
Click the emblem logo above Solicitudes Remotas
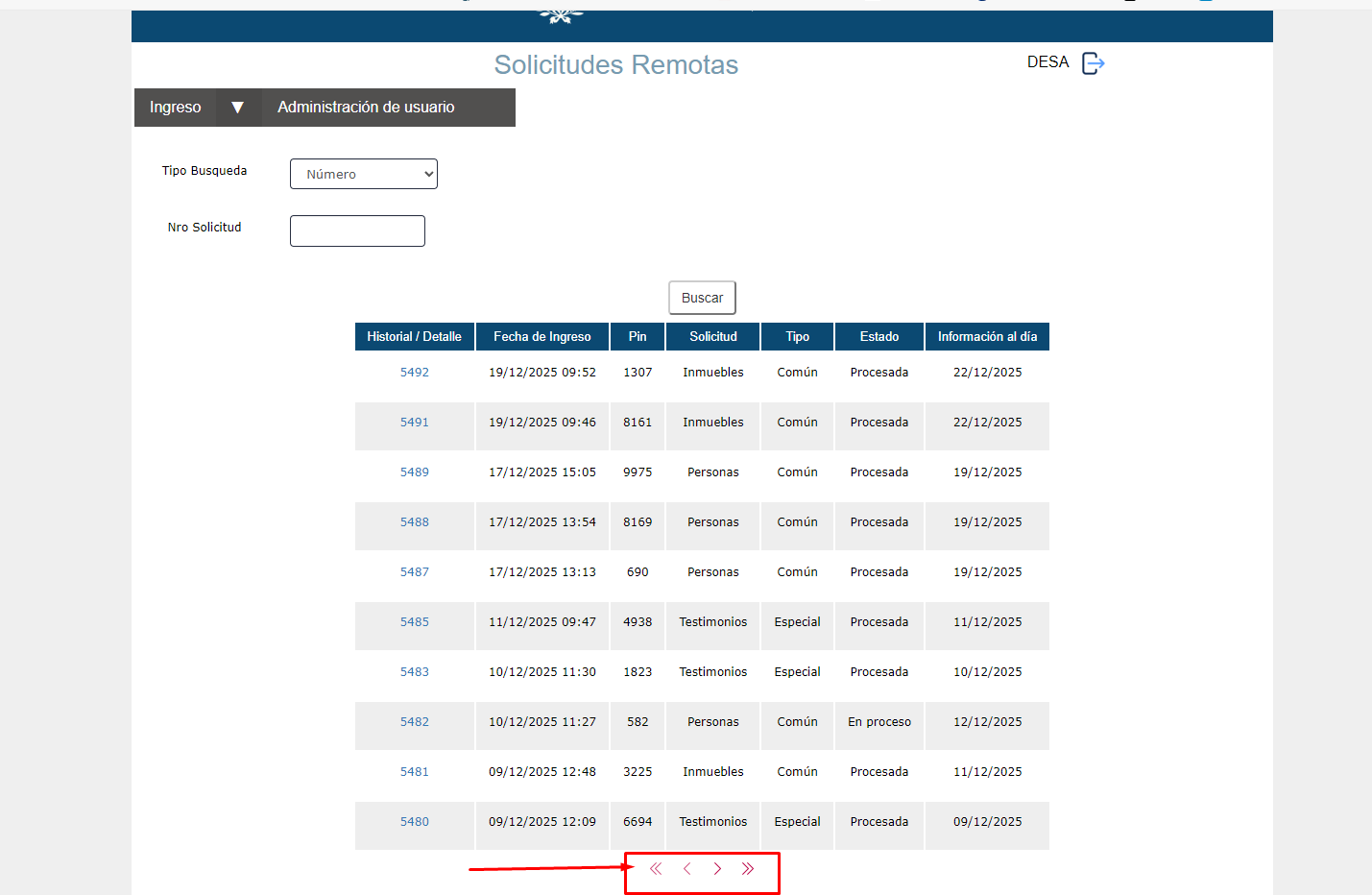click(561, 10)
